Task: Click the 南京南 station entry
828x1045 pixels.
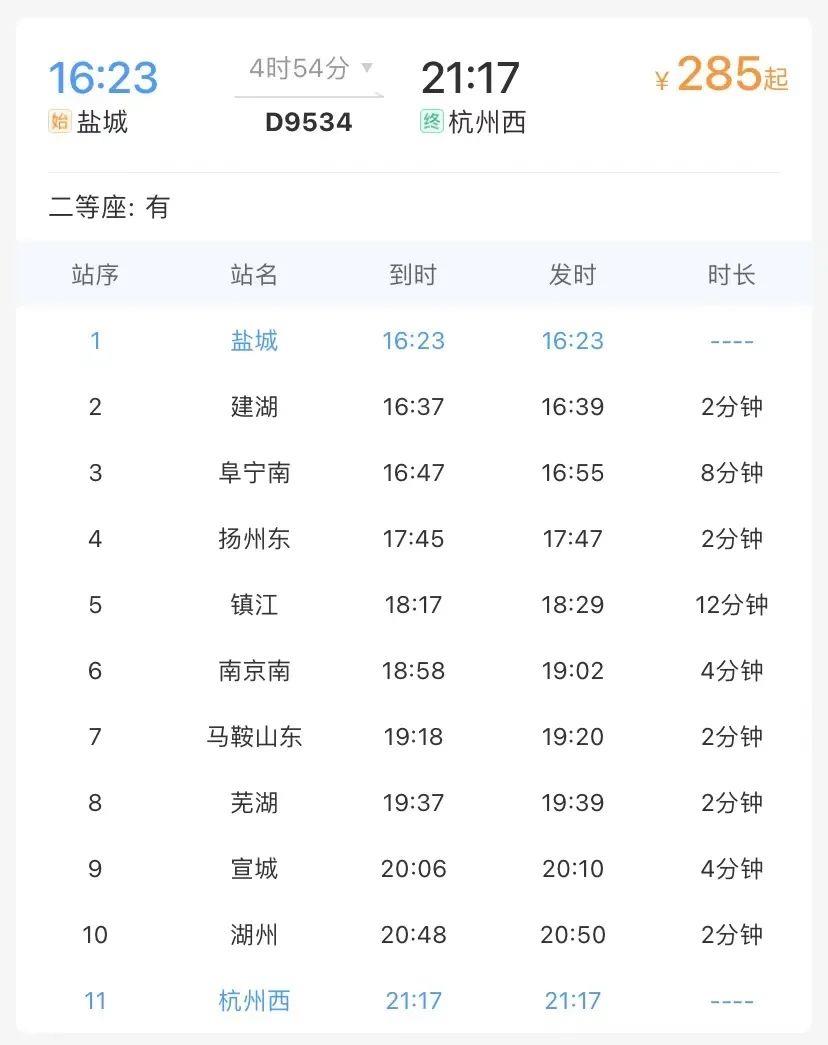Action: pos(254,670)
